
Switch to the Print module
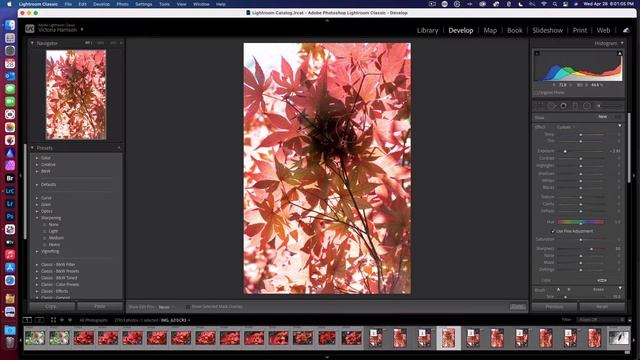[580, 30]
